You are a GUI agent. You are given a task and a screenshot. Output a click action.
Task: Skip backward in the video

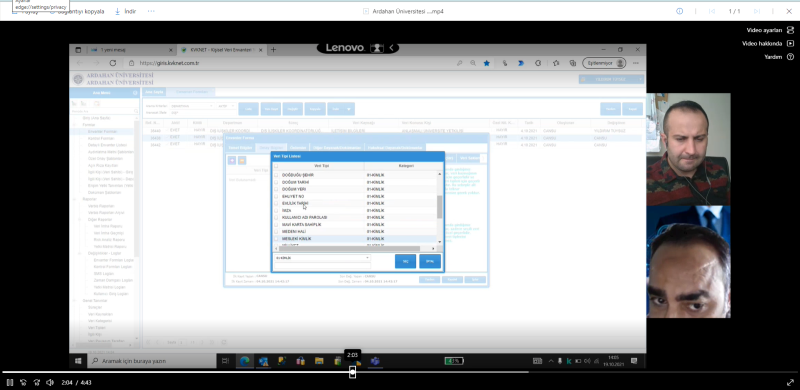tap(23, 382)
